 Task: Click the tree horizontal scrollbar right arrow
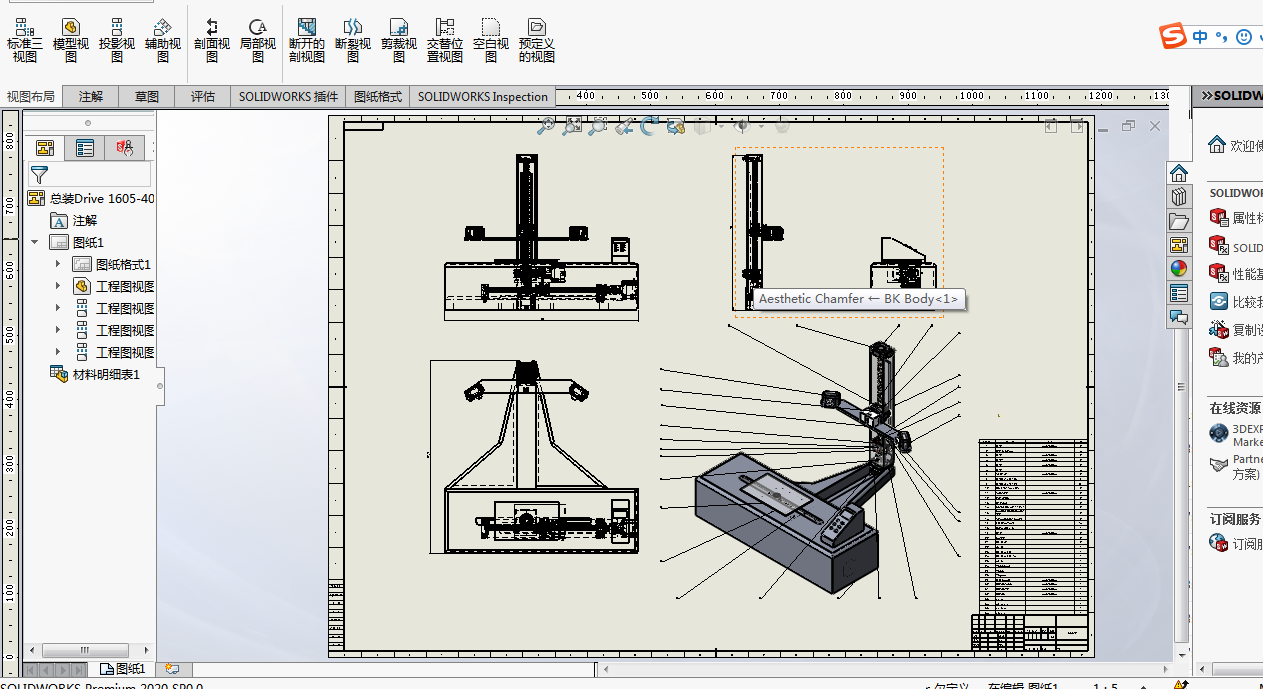pyautogui.click(x=147, y=650)
